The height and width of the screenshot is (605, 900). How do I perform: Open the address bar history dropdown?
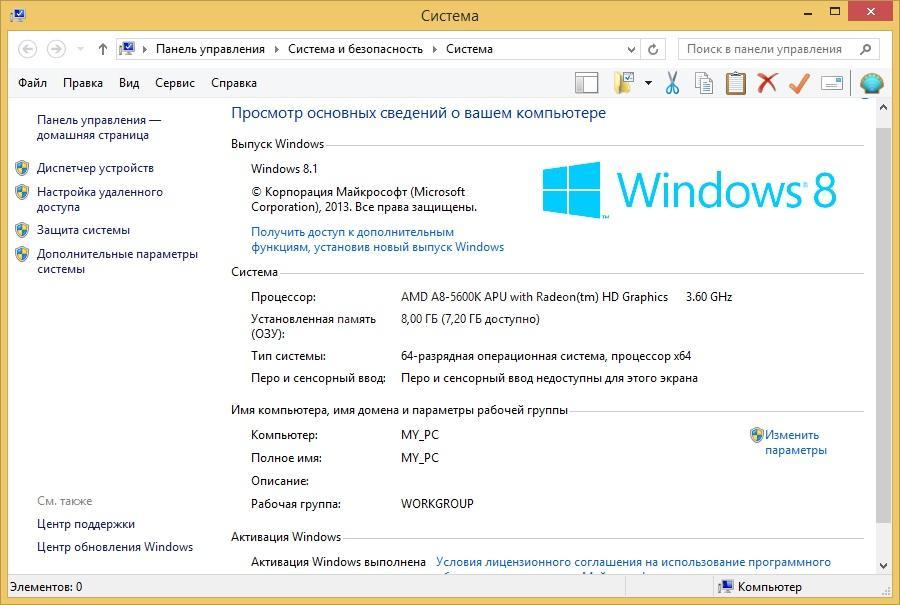point(631,49)
